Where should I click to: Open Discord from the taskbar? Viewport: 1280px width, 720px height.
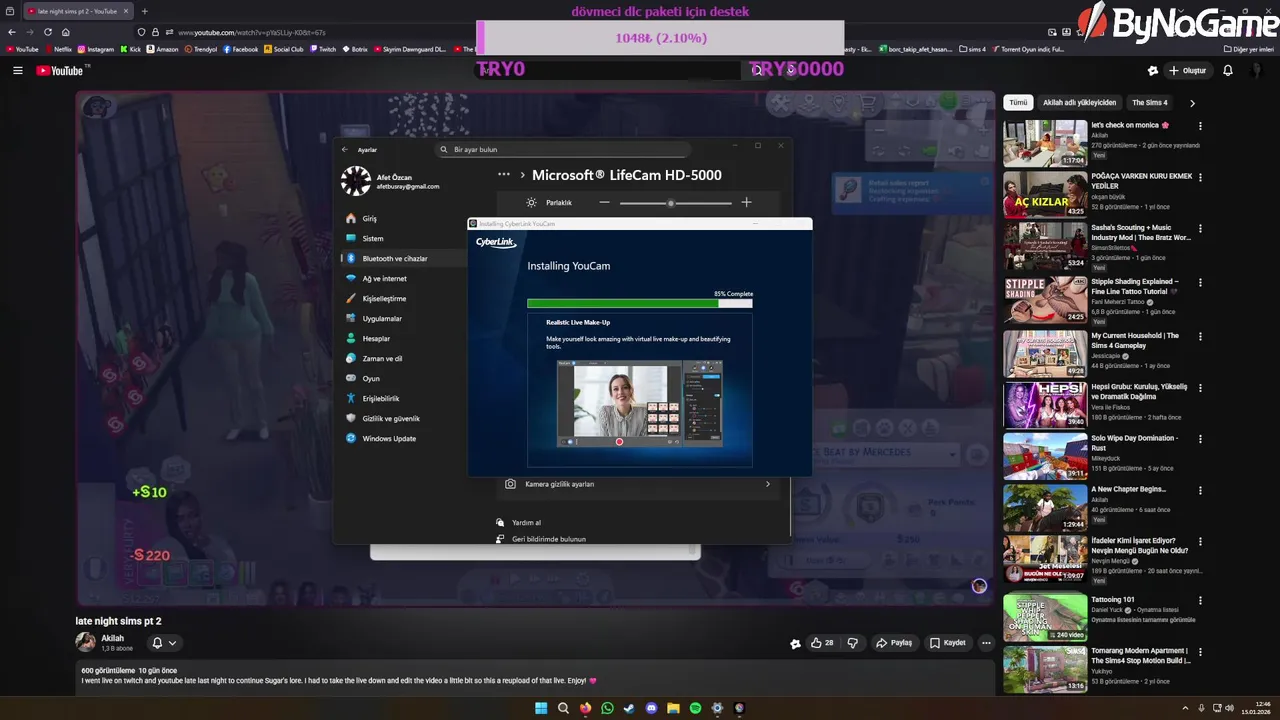point(651,708)
